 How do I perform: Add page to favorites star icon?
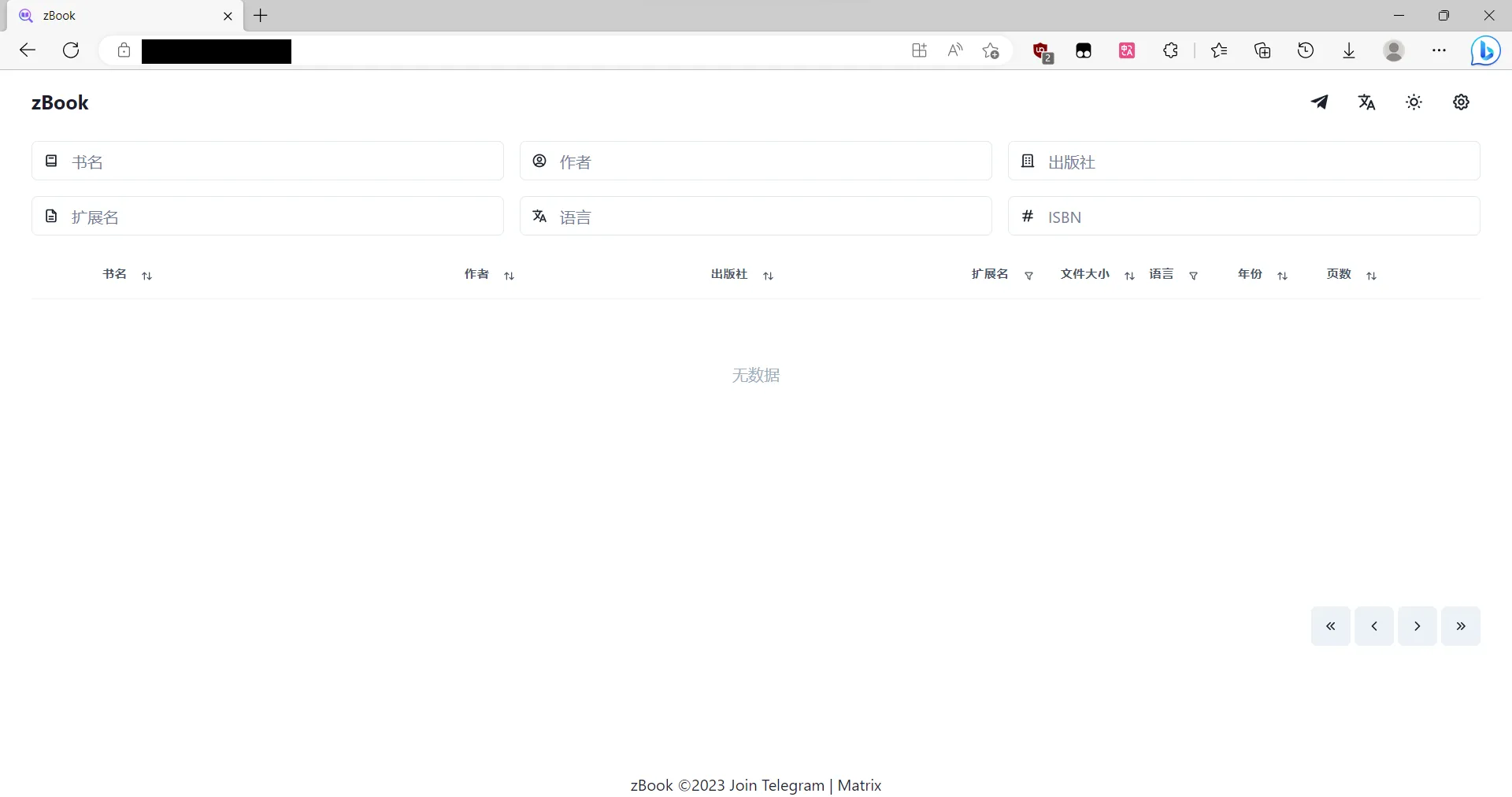pyautogui.click(x=991, y=50)
